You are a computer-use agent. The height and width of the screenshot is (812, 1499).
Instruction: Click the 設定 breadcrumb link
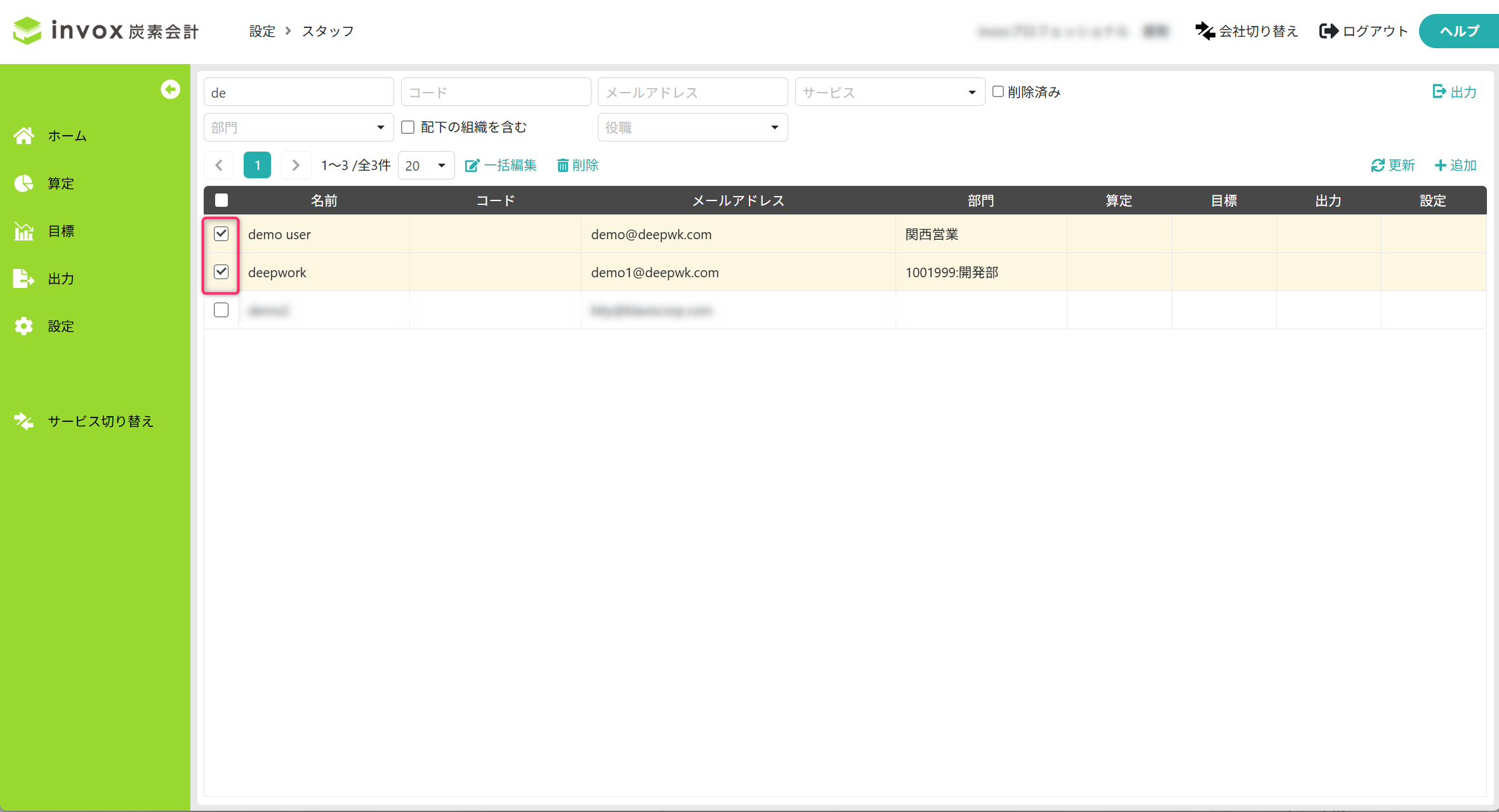coord(262,31)
